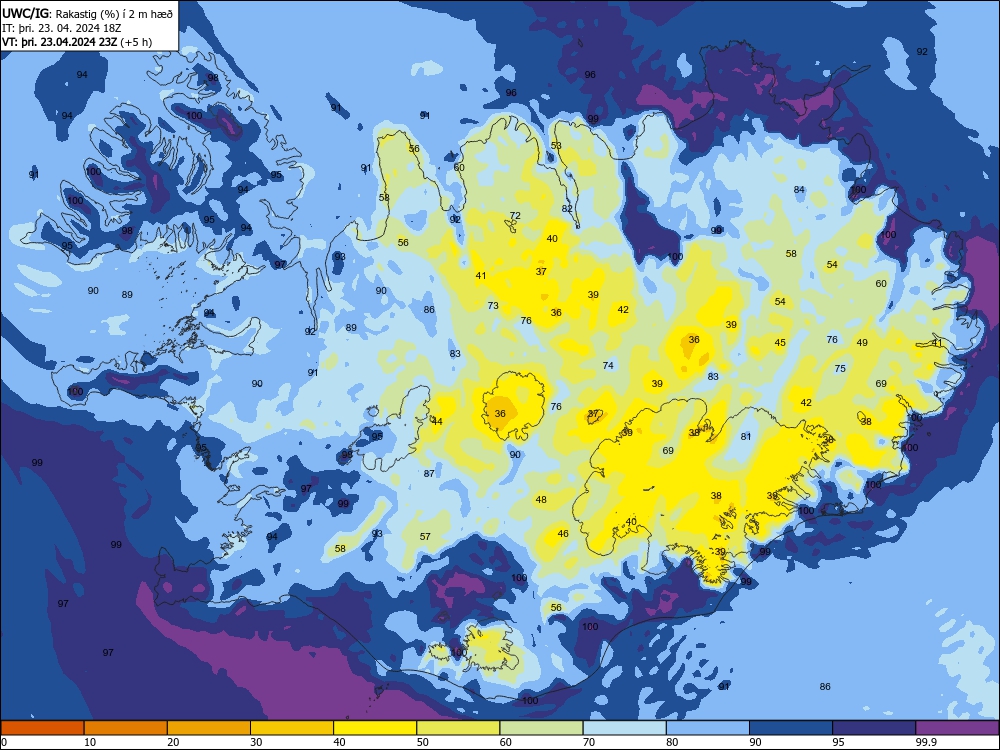Screen dimensions: 1000x750
Task: Click the value "46" on the map
Action: (562, 534)
